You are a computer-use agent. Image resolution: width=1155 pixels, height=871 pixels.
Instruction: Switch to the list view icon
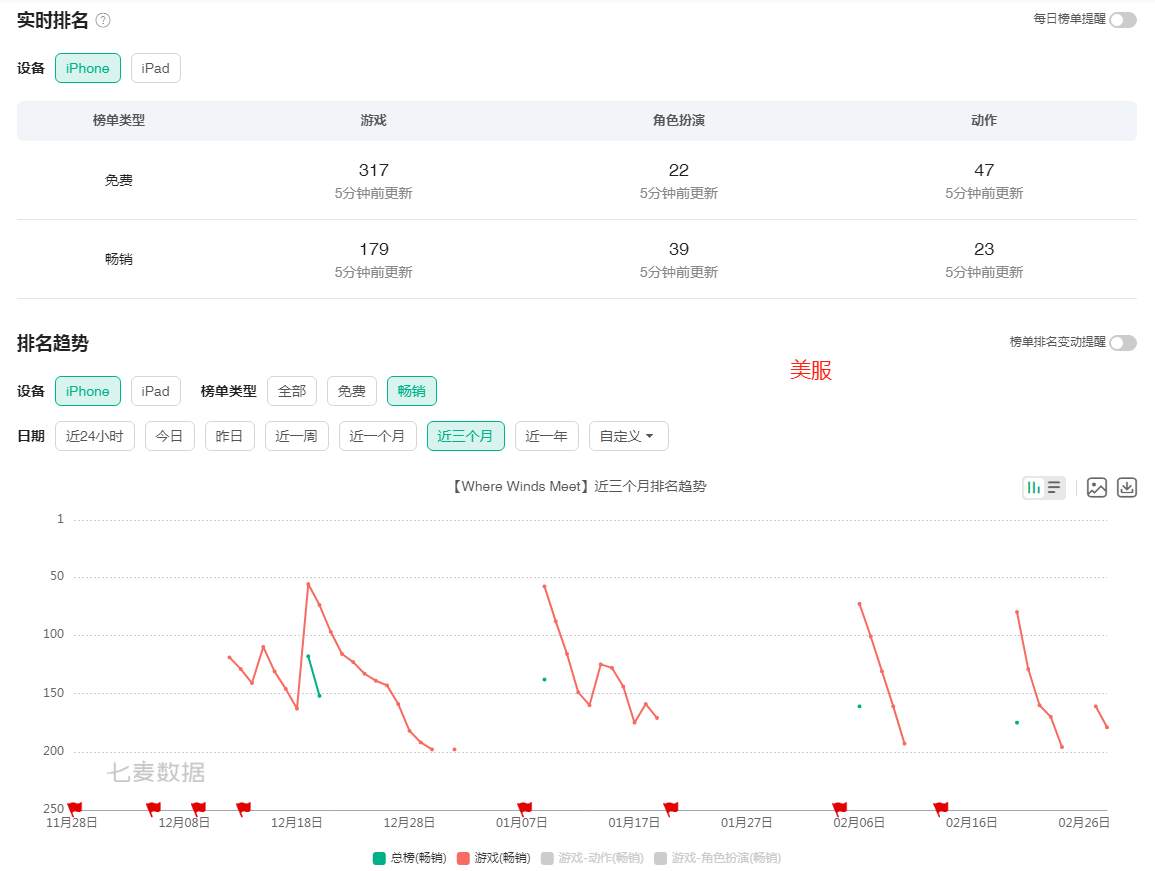click(x=1054, y=488)
